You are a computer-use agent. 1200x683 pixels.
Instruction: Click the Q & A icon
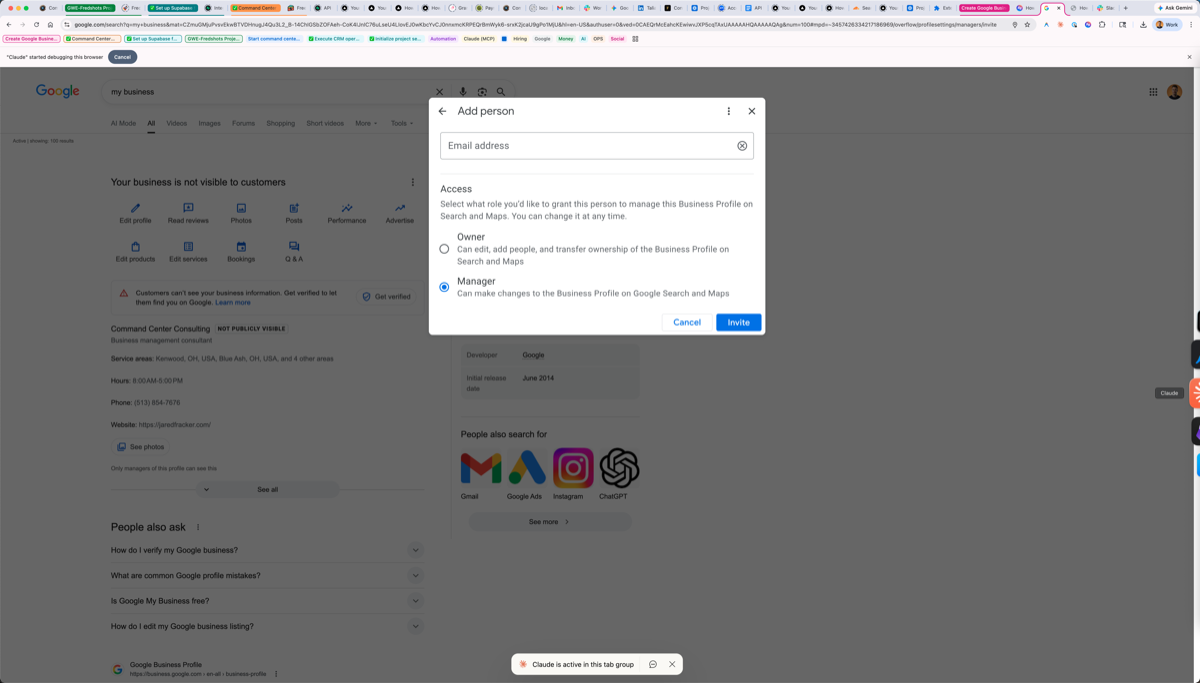coord(294,246)
